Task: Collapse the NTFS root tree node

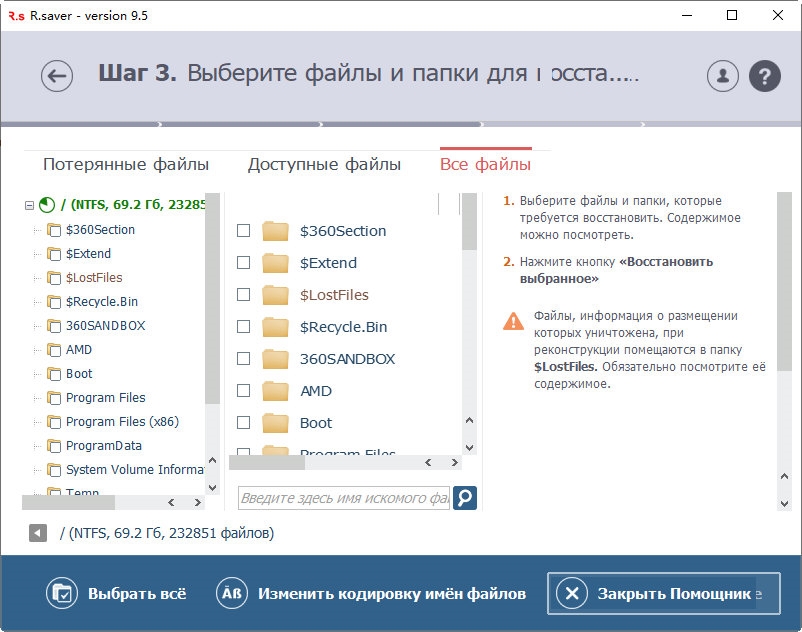Action: click(29, 205)
